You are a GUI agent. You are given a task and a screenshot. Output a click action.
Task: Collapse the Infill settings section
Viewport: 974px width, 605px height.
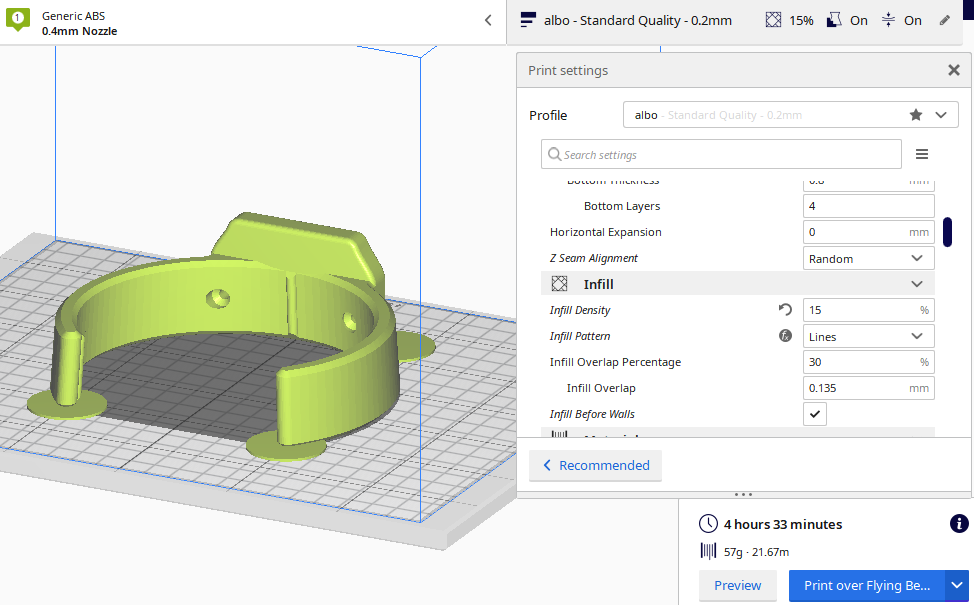tap(917, 284)
